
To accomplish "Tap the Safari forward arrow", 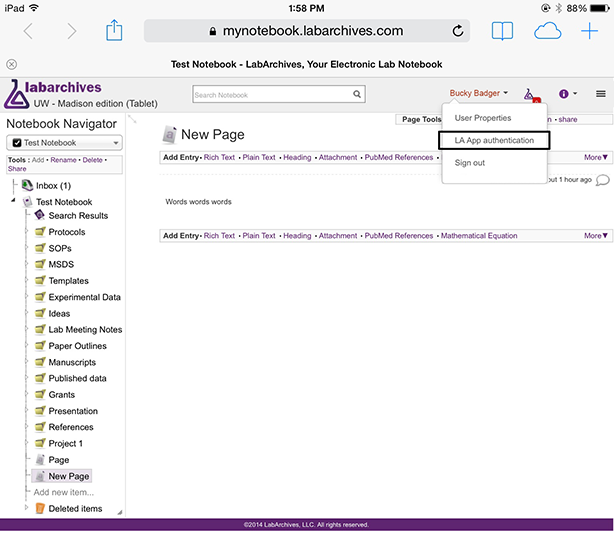I will tap(72, 31).
